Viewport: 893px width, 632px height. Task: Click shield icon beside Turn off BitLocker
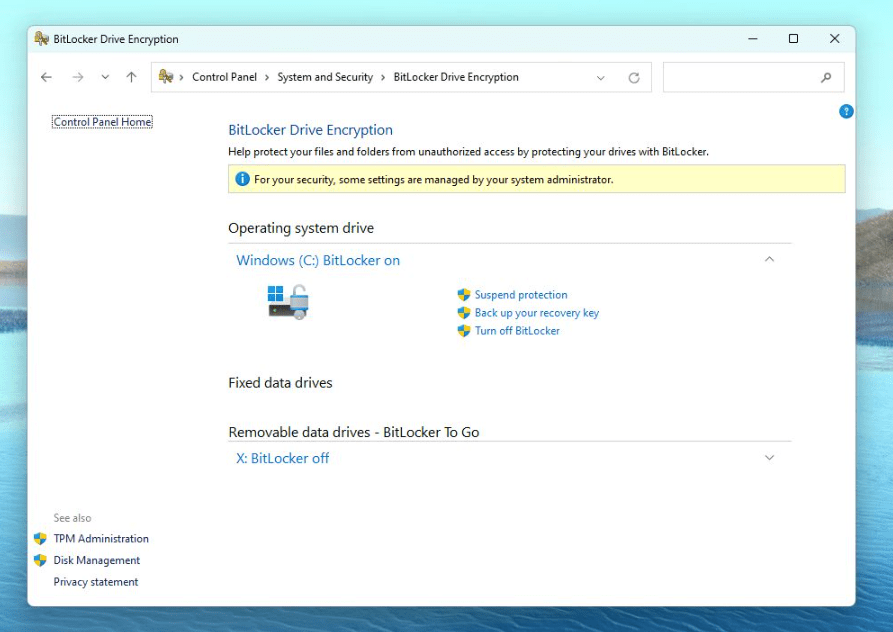pos(464,331)
